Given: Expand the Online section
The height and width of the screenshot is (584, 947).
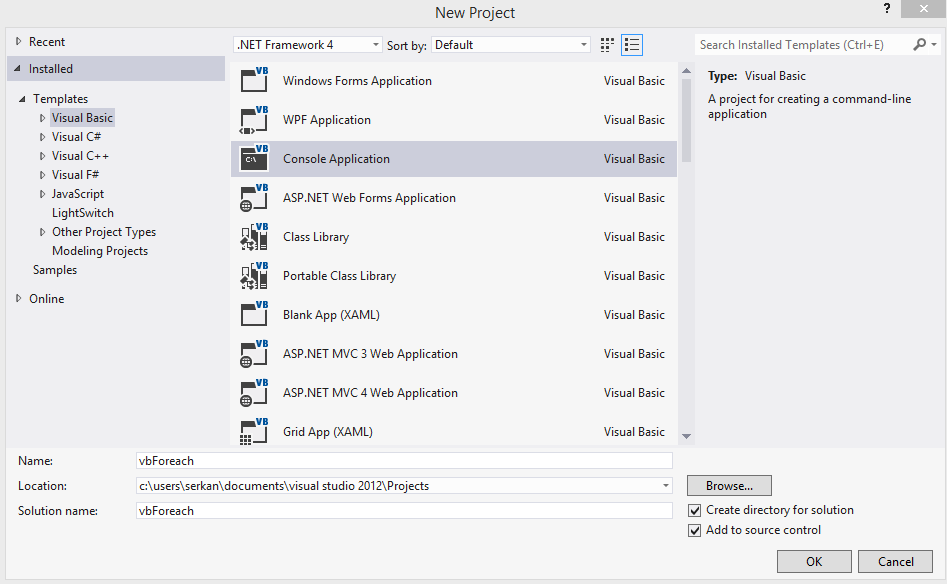Looking at the screenshot, I should 19,298.
